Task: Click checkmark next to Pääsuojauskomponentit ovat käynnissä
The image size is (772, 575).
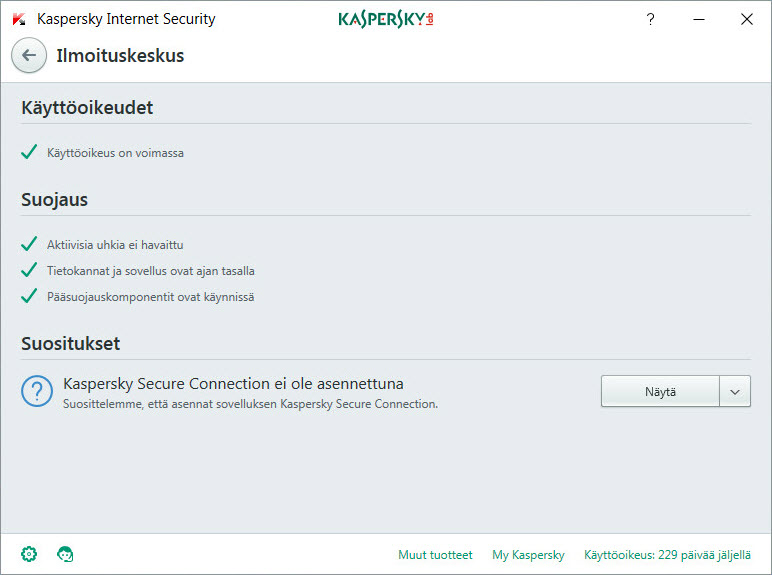Action: (29, 297)
